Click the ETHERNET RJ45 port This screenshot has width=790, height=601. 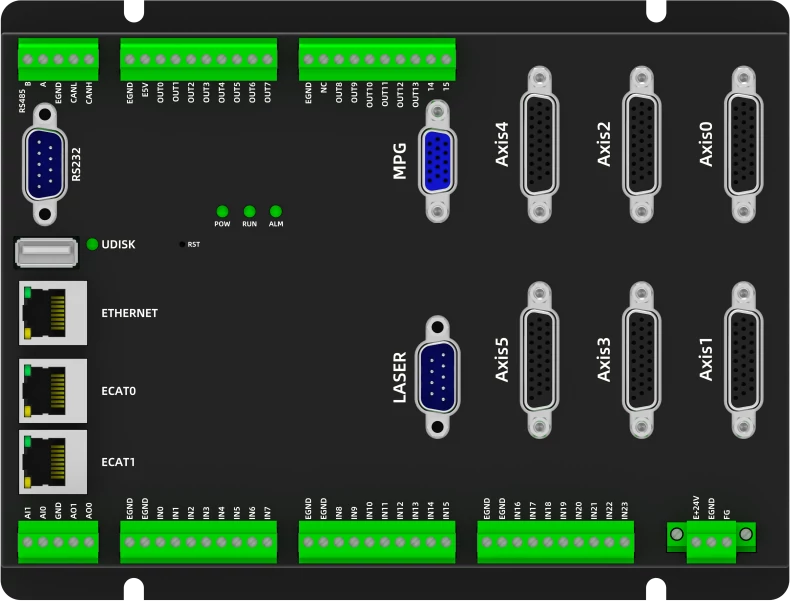point(53,313)
